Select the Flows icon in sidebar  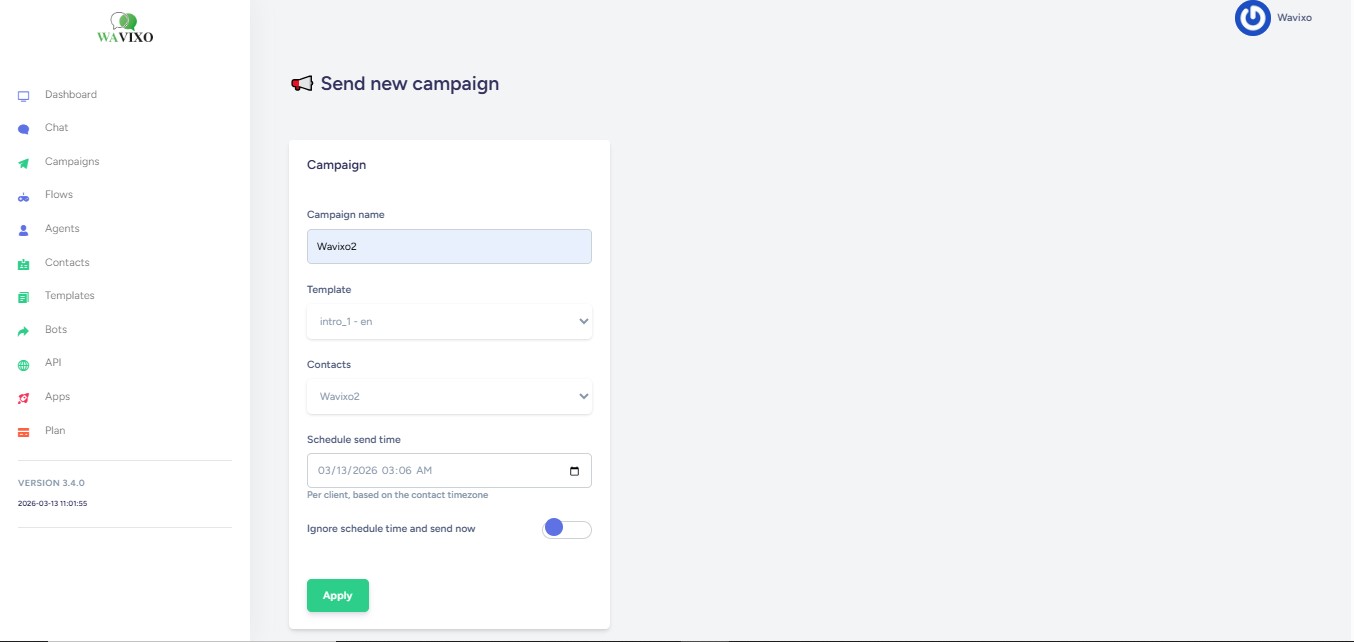point(24,196)
